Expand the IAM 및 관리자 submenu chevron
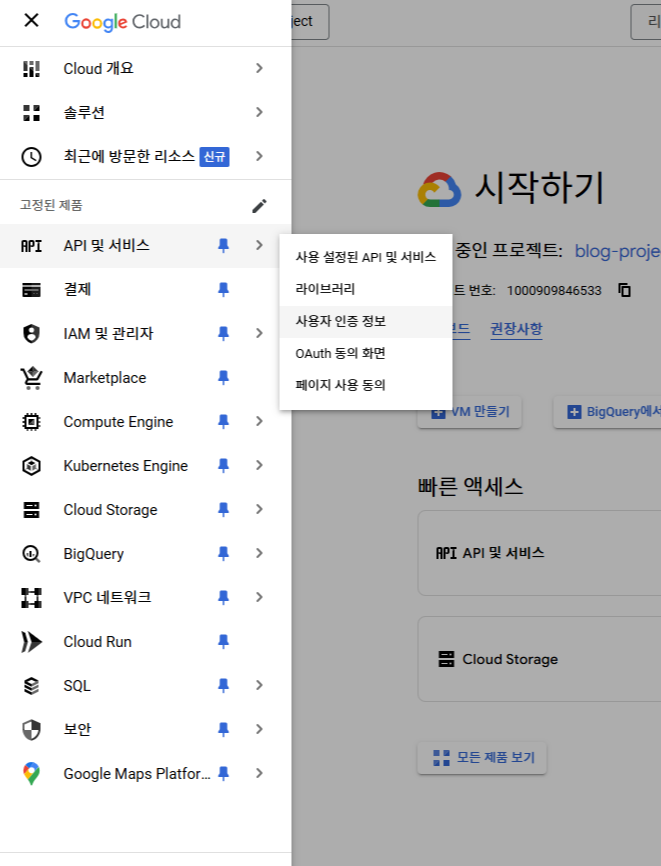 [x=259, y=333]
